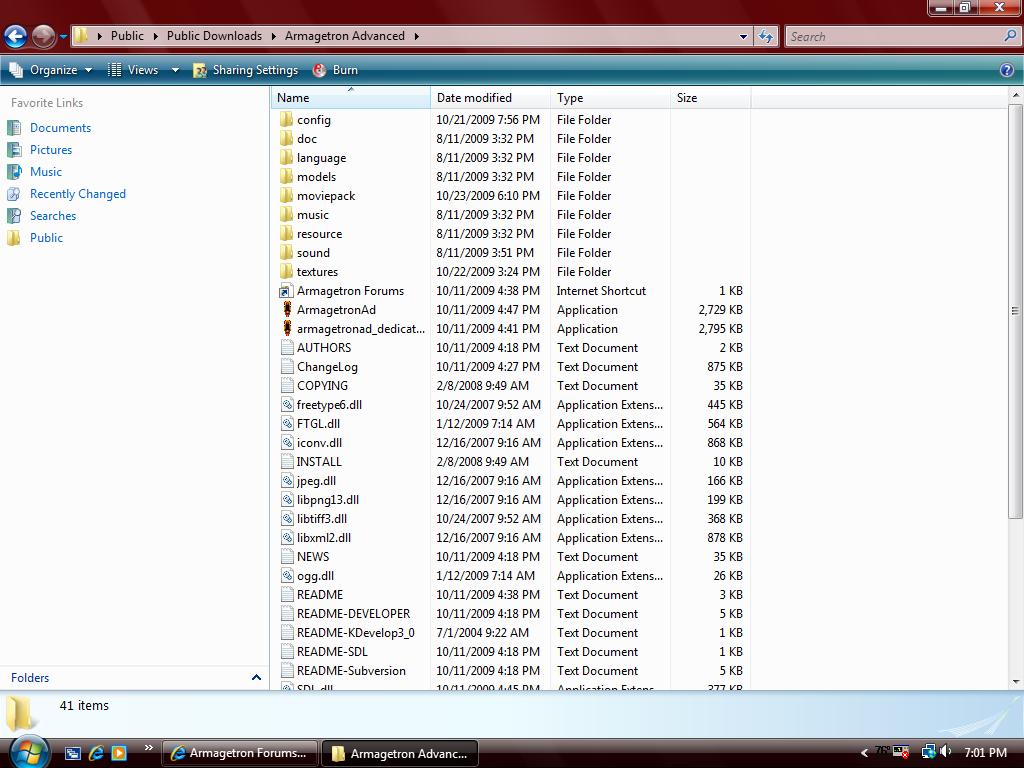Screen dimensions: 1024x768
Task: Click the Burn toolbar button
Action: pyautogui.click(x=336, y=70)
